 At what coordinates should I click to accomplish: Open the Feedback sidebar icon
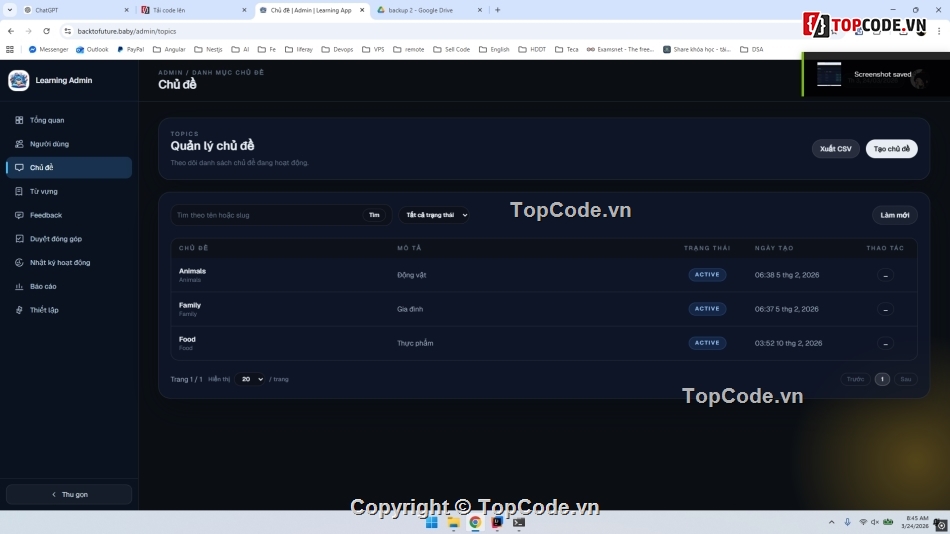pos(19,215)
